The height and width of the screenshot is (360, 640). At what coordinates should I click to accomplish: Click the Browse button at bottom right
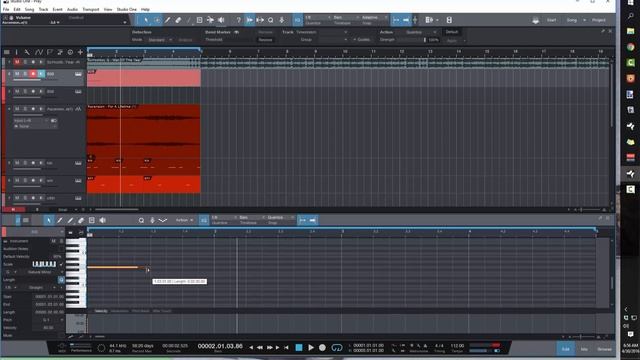604,349
